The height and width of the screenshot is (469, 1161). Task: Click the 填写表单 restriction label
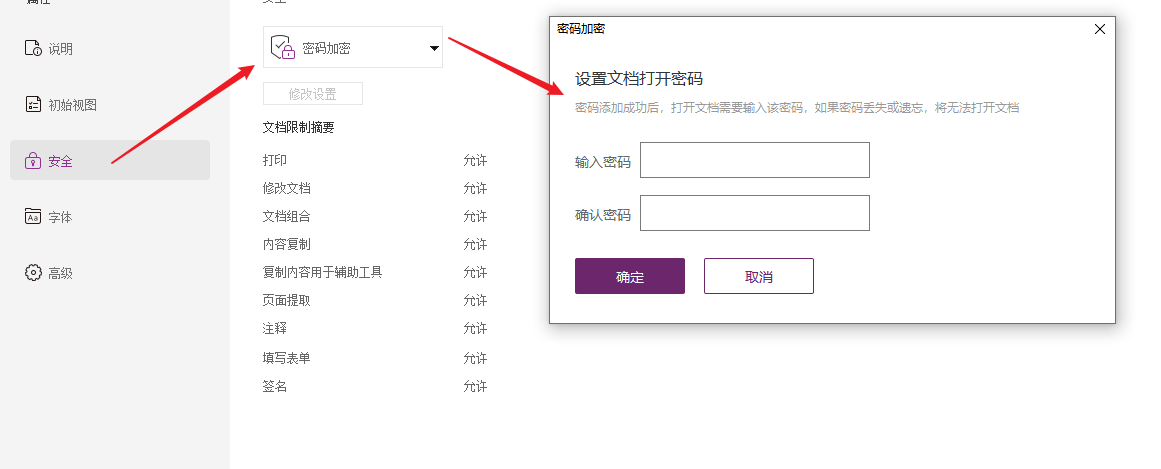coord(287,358)
